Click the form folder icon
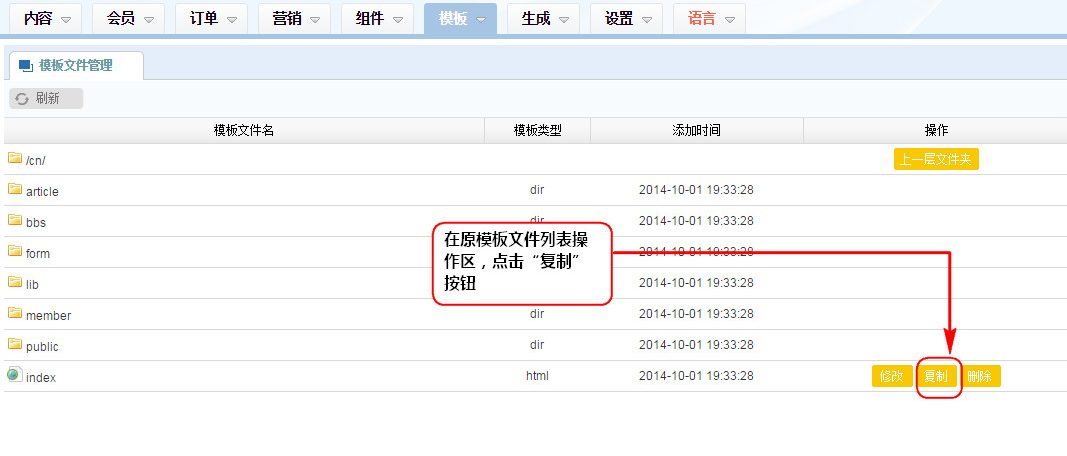The width and height of the screenshot is (1067, 456). [15, 251]
